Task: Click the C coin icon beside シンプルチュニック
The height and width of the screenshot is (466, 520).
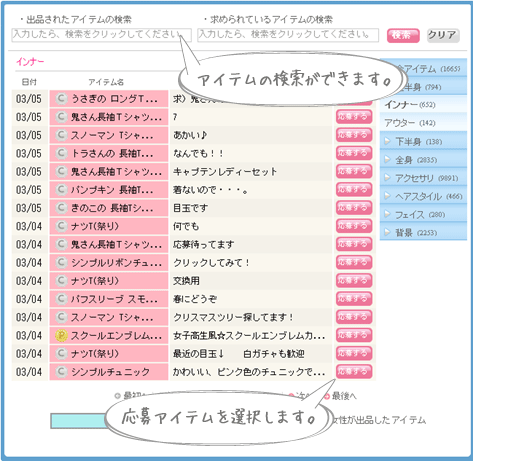Action: 61,372
